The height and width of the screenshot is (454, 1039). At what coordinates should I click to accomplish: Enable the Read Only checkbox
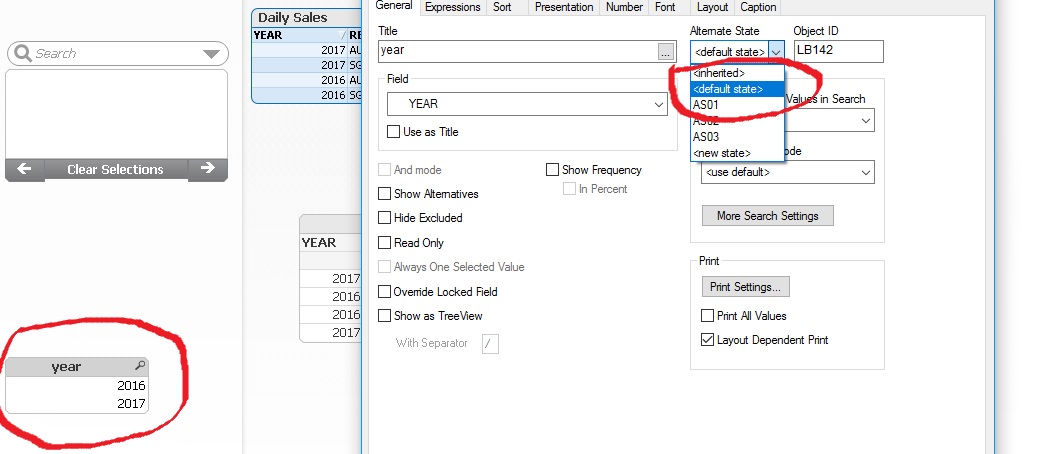point(384,243)
